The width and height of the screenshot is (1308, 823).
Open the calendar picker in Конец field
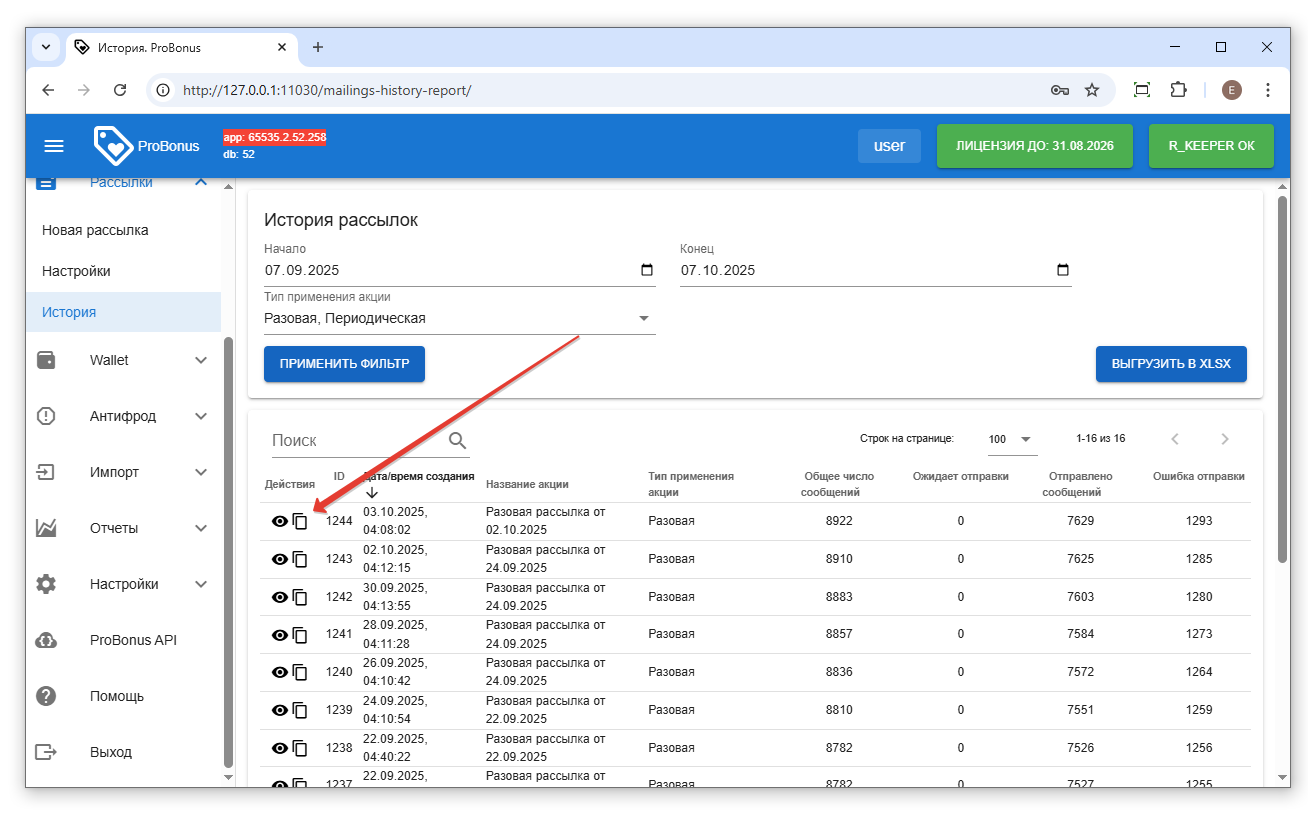(1062, 270)
